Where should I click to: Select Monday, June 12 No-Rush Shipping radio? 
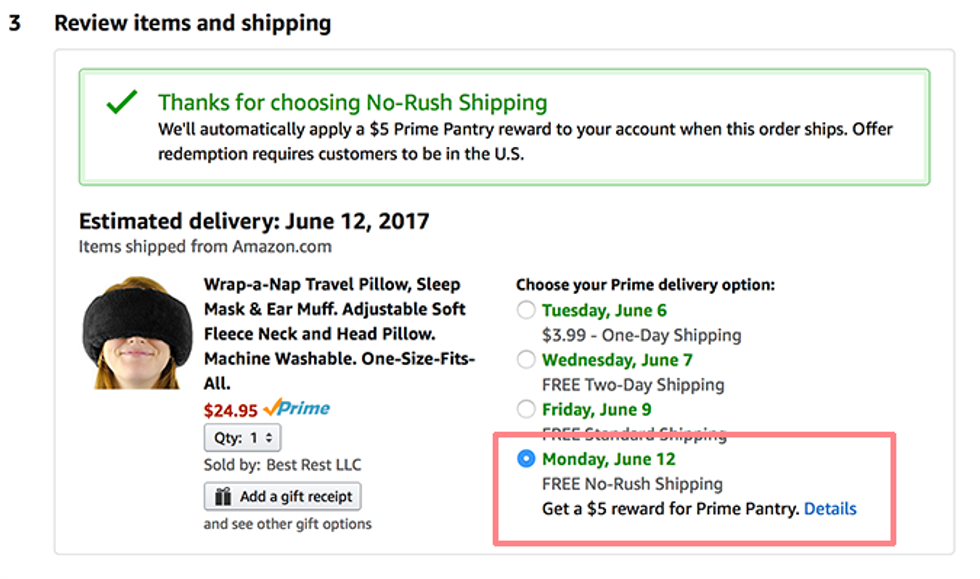(526, 459)
